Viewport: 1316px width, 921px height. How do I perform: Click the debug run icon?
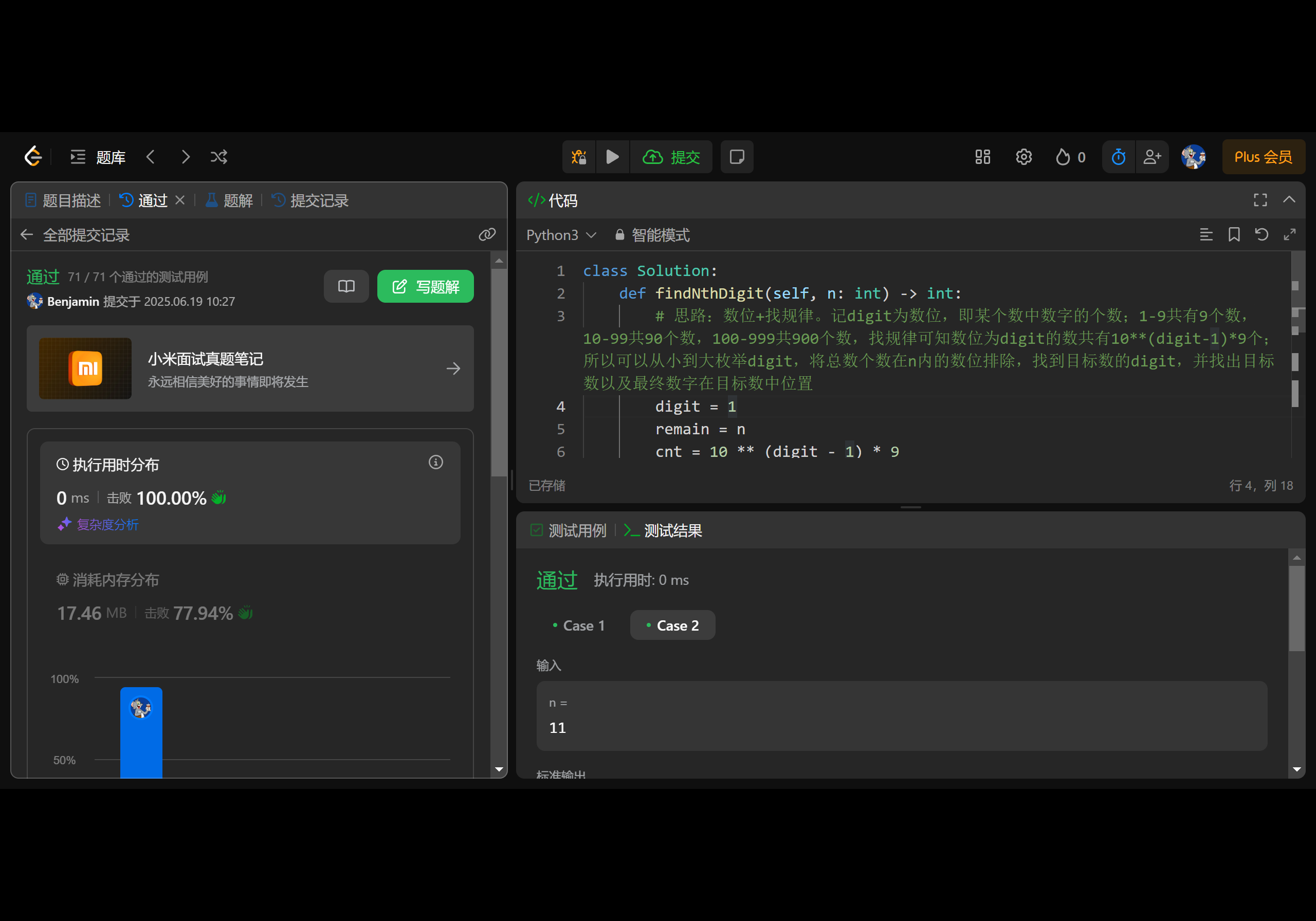tap(578, 156)
